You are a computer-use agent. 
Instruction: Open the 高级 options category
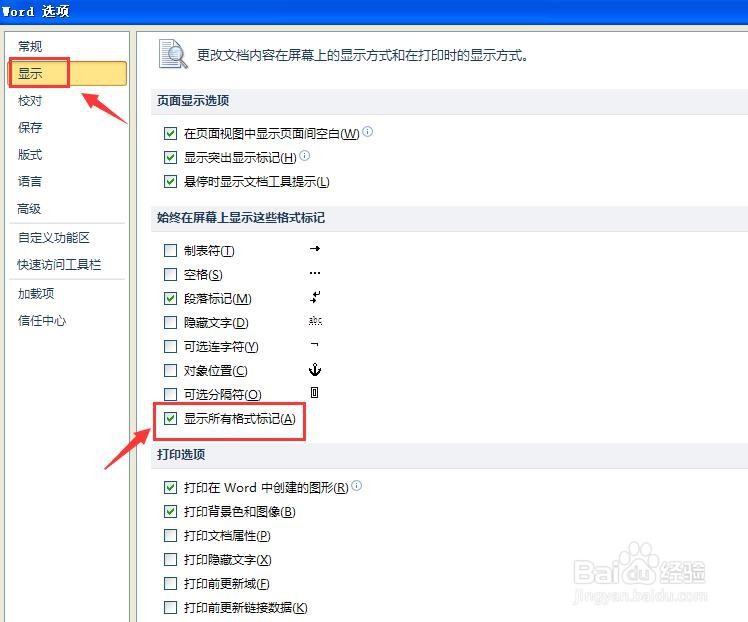coord(29,208)
